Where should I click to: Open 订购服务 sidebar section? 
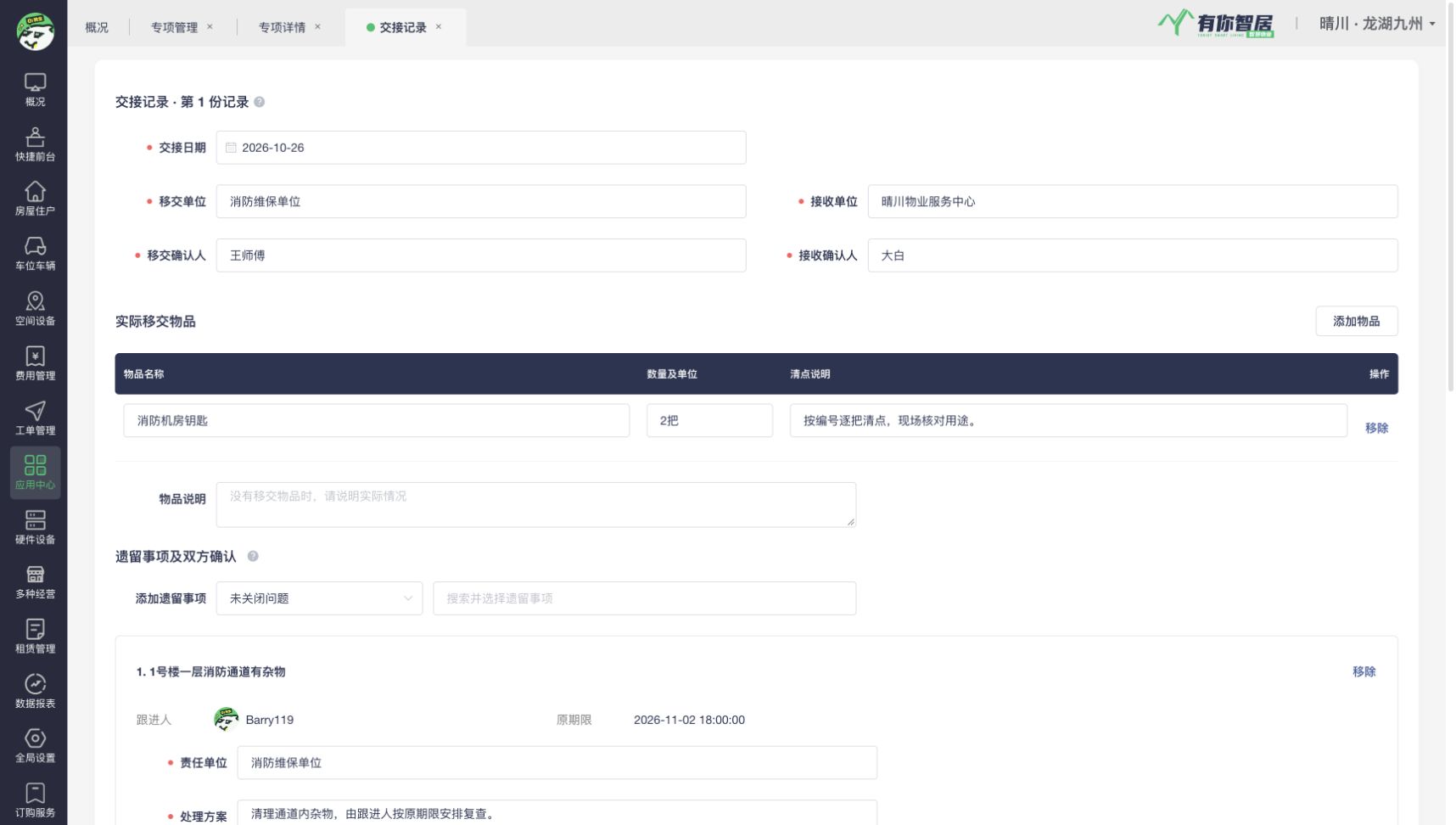point(35,800)
